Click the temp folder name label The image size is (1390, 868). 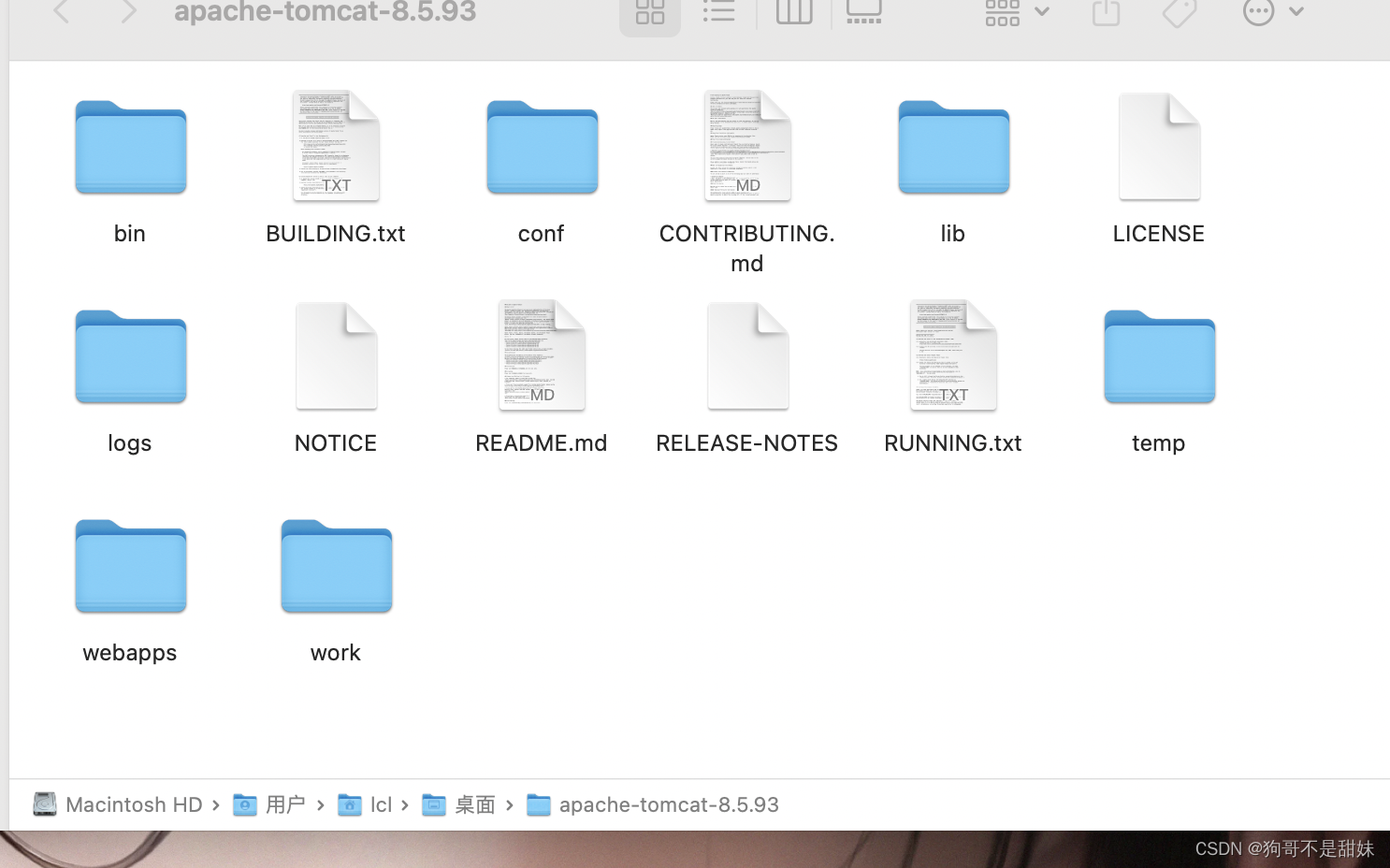coord(1159,443)
